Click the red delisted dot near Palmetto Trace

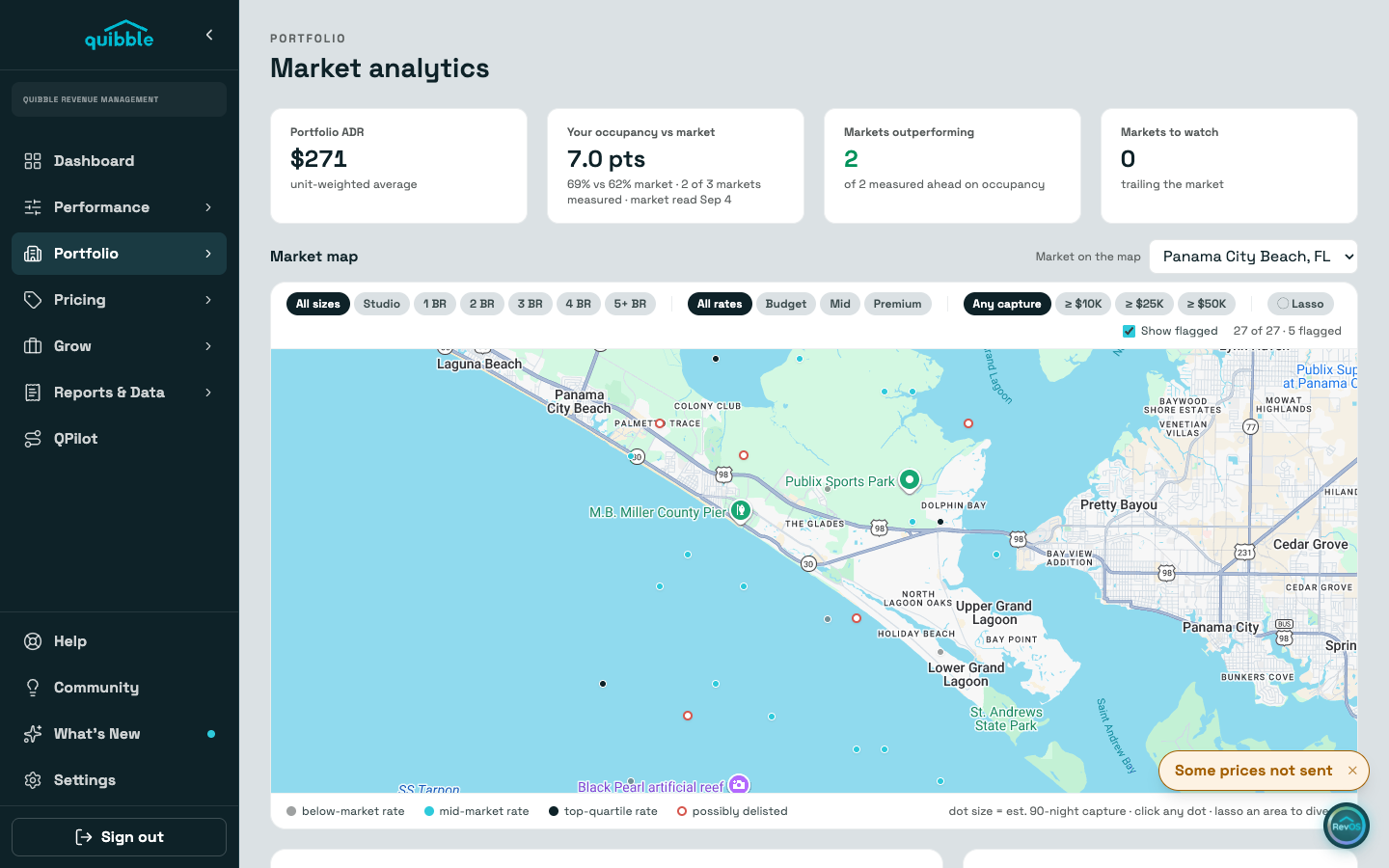coord(660,423)
